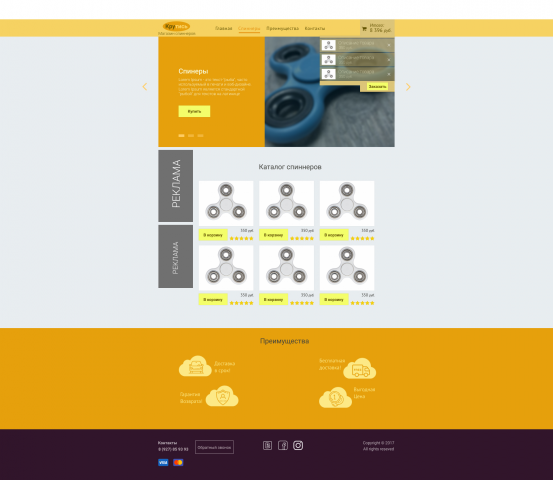Click the return guarantee shield cloud icon
This screenshot has height=480, width=553.
pyautogui.click(x=222, y=396)
